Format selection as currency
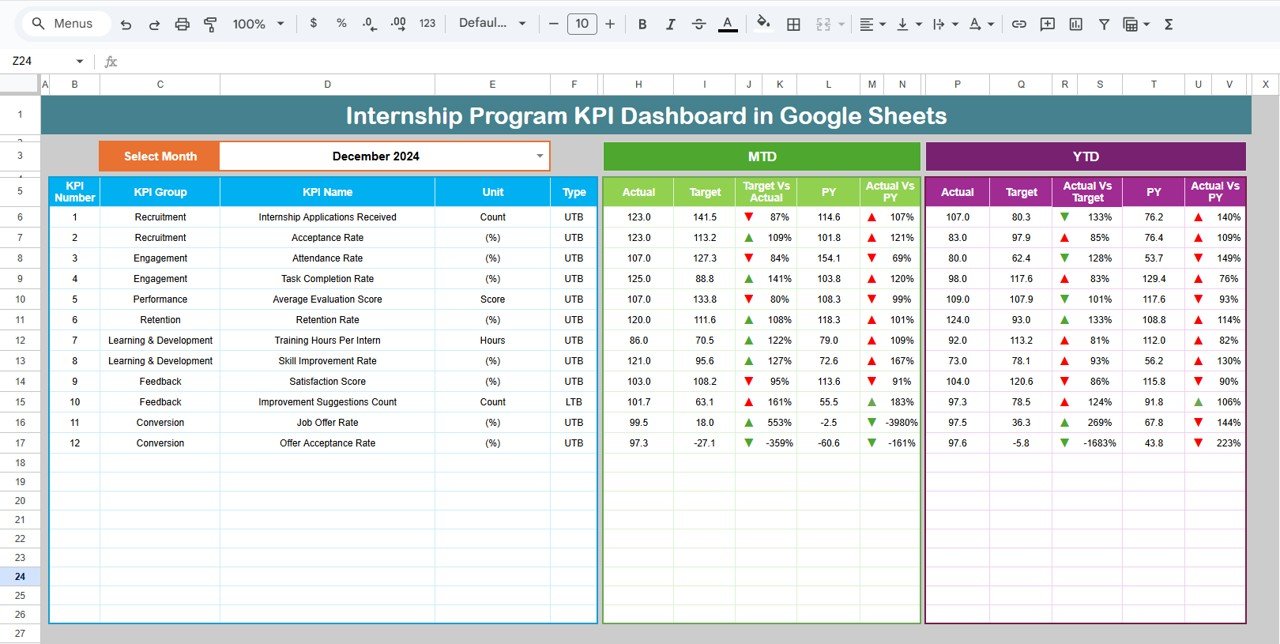The image size is (1280, 644). (312, 23)
